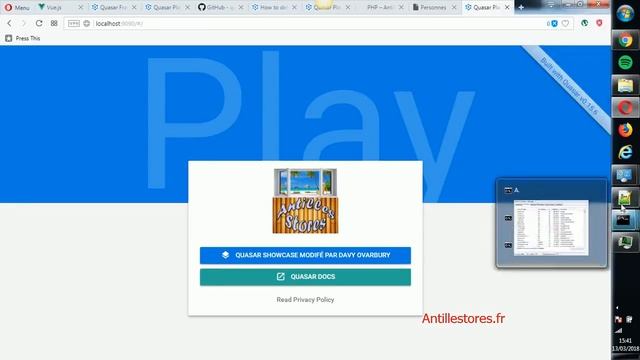The width and height of the screenshot is (640, 360).
Task: Close the Vue.js tab
Action: 80,7
